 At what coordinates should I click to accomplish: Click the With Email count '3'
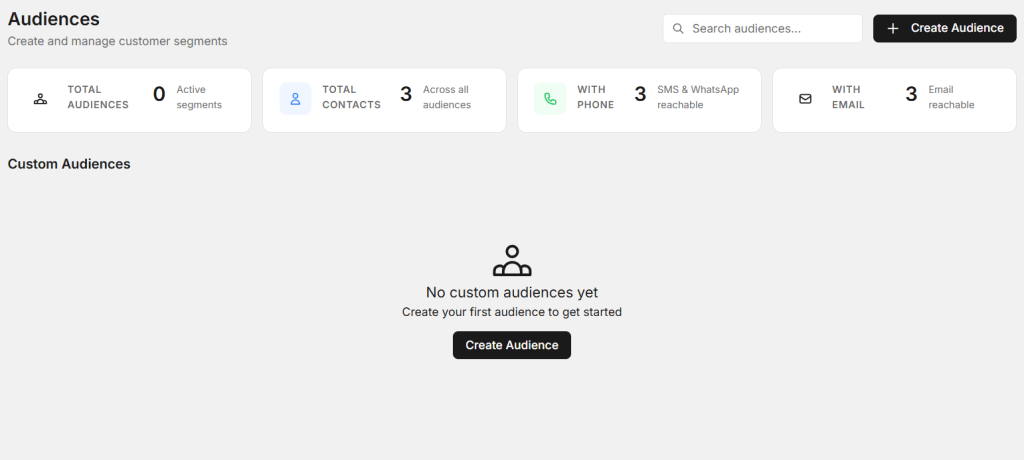(912, 95)
